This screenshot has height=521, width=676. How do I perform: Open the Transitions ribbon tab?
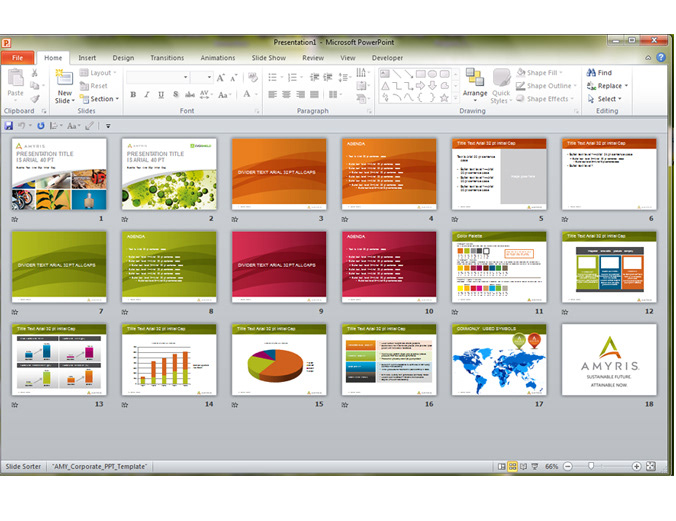coord(167,58)
